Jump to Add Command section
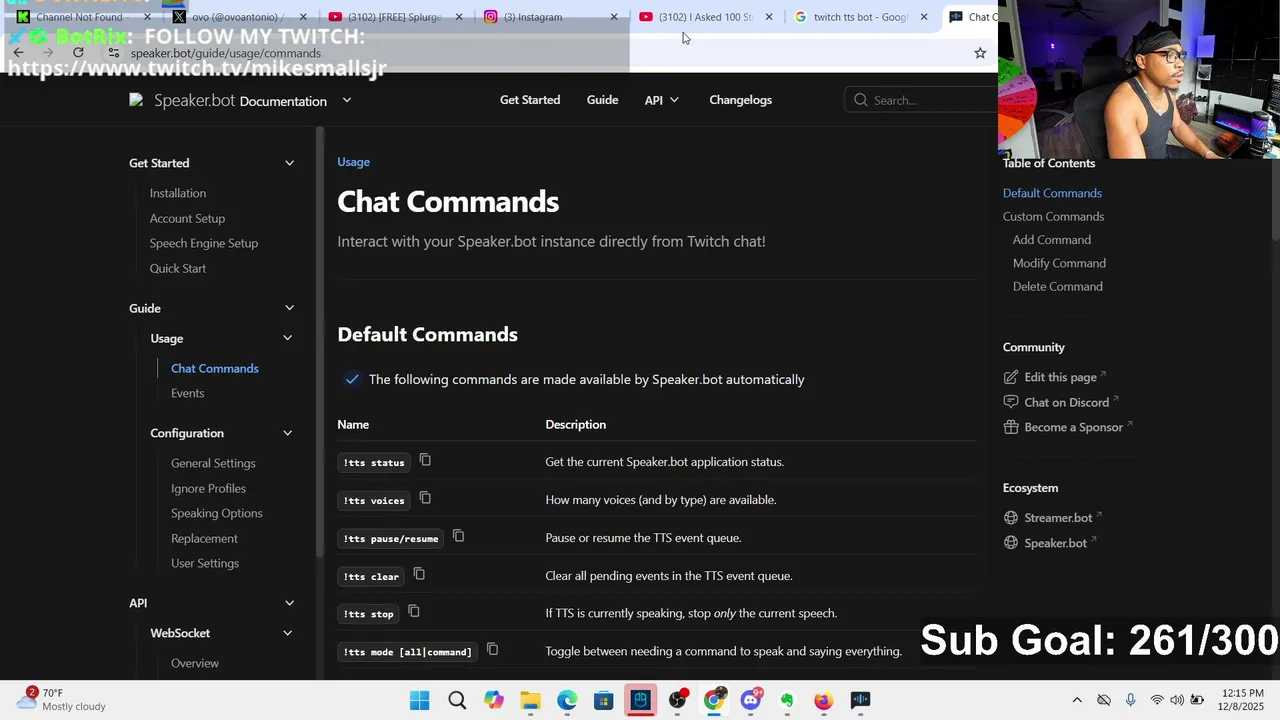 1051,240
